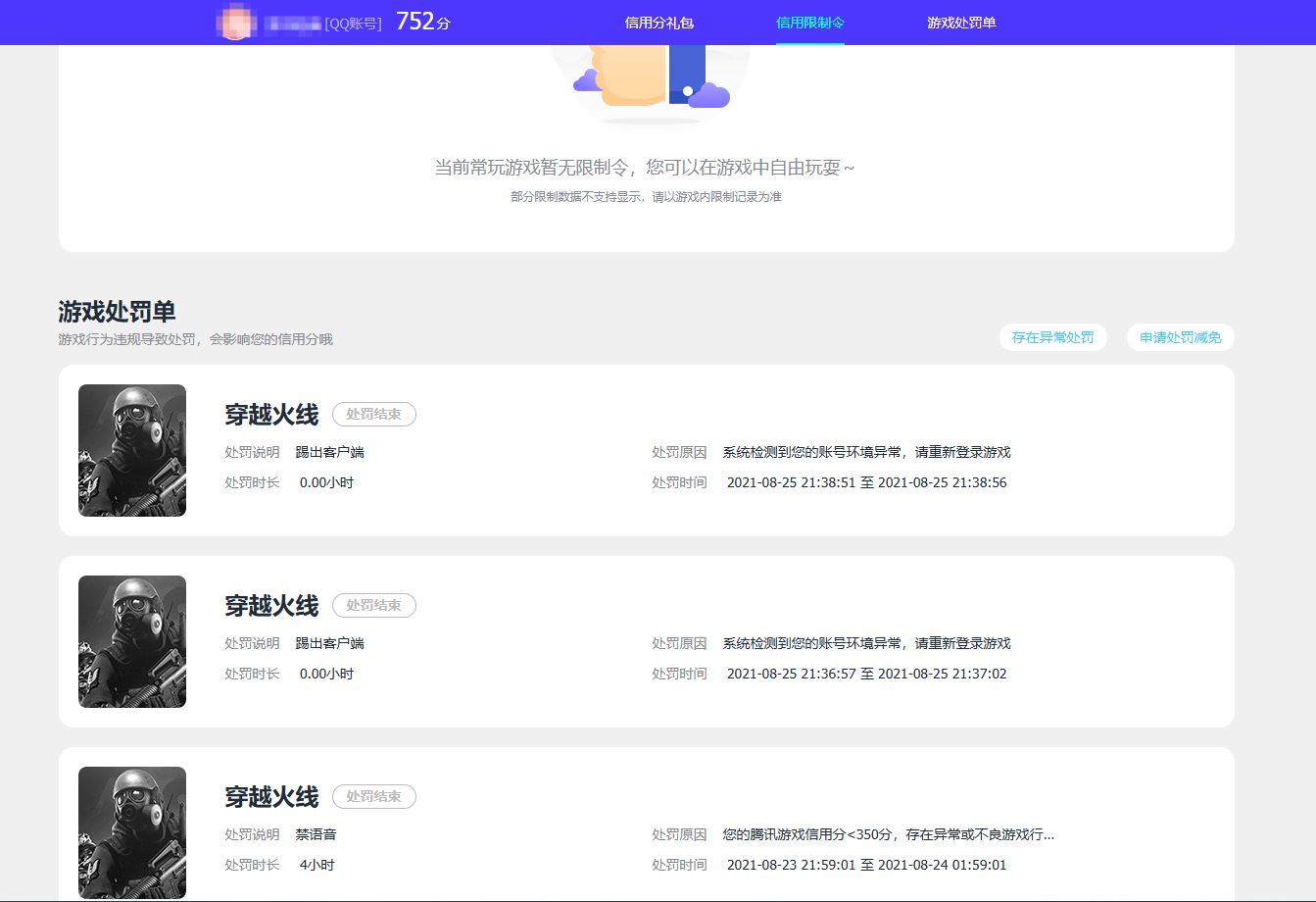
Task: Click 处罚结束 badge on the 禁语音 record
Action: coord(373,797)
